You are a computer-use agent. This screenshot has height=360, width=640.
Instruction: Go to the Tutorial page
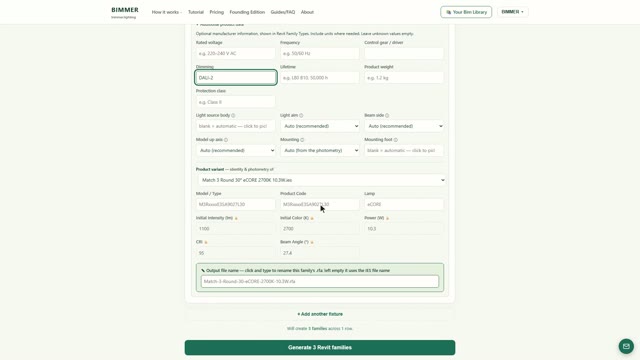click(196, 12)
